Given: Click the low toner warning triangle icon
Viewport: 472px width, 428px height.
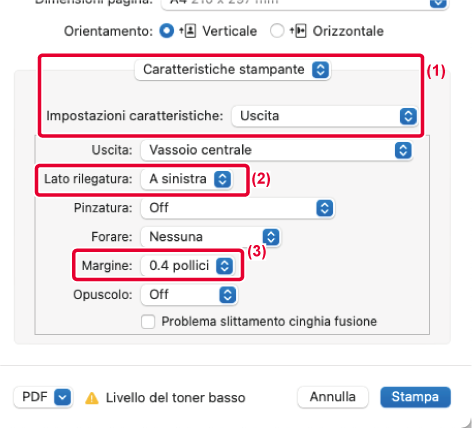Looking at the screenshot, I should click(x=92, y=398).
